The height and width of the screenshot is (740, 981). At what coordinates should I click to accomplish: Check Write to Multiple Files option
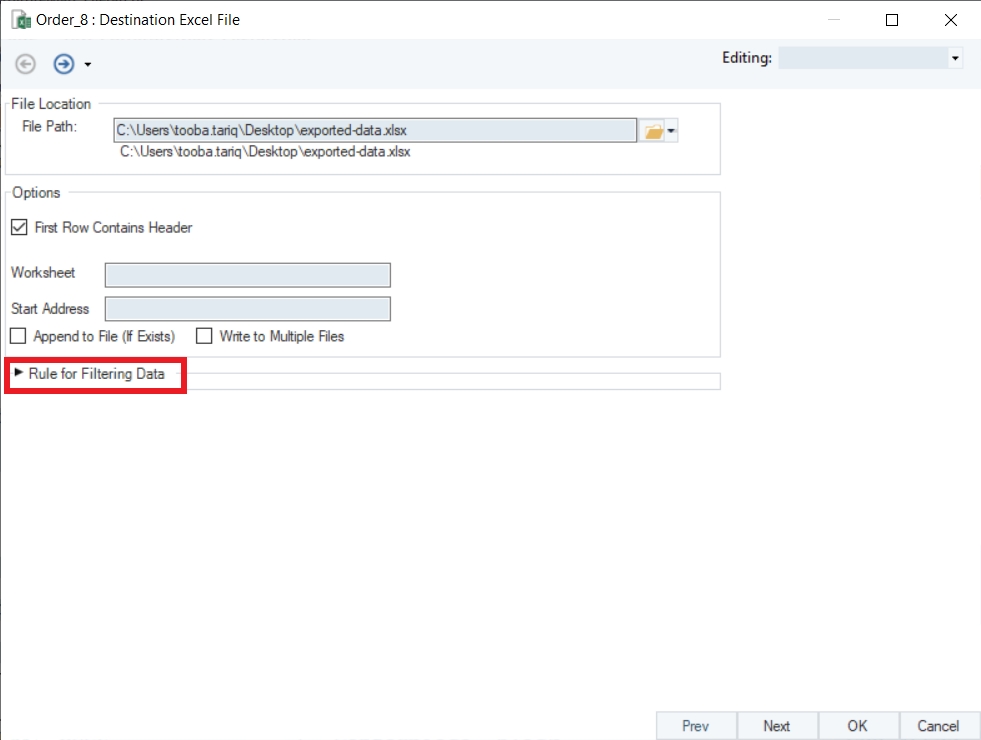[204, 337]
